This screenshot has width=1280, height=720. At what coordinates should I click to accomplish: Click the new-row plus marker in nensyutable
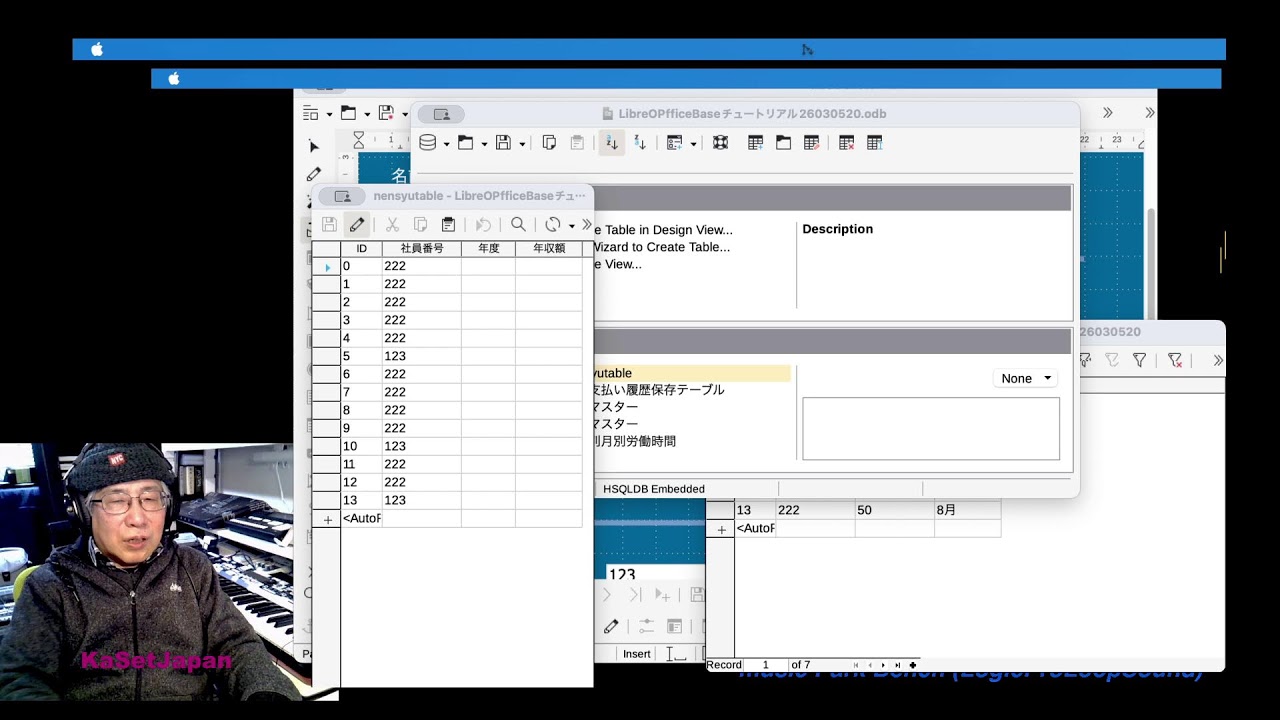point(327,519)
